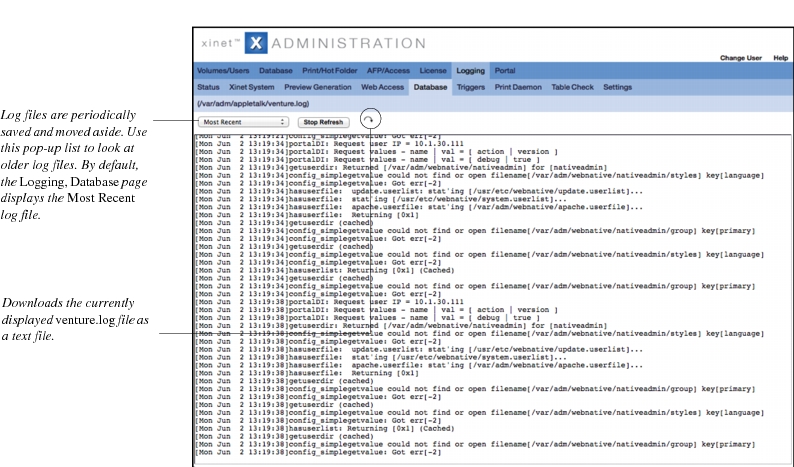Click the Stop Refresh button
The width and height of the screenshot is (794, 467).
click(x=323, y=122)
